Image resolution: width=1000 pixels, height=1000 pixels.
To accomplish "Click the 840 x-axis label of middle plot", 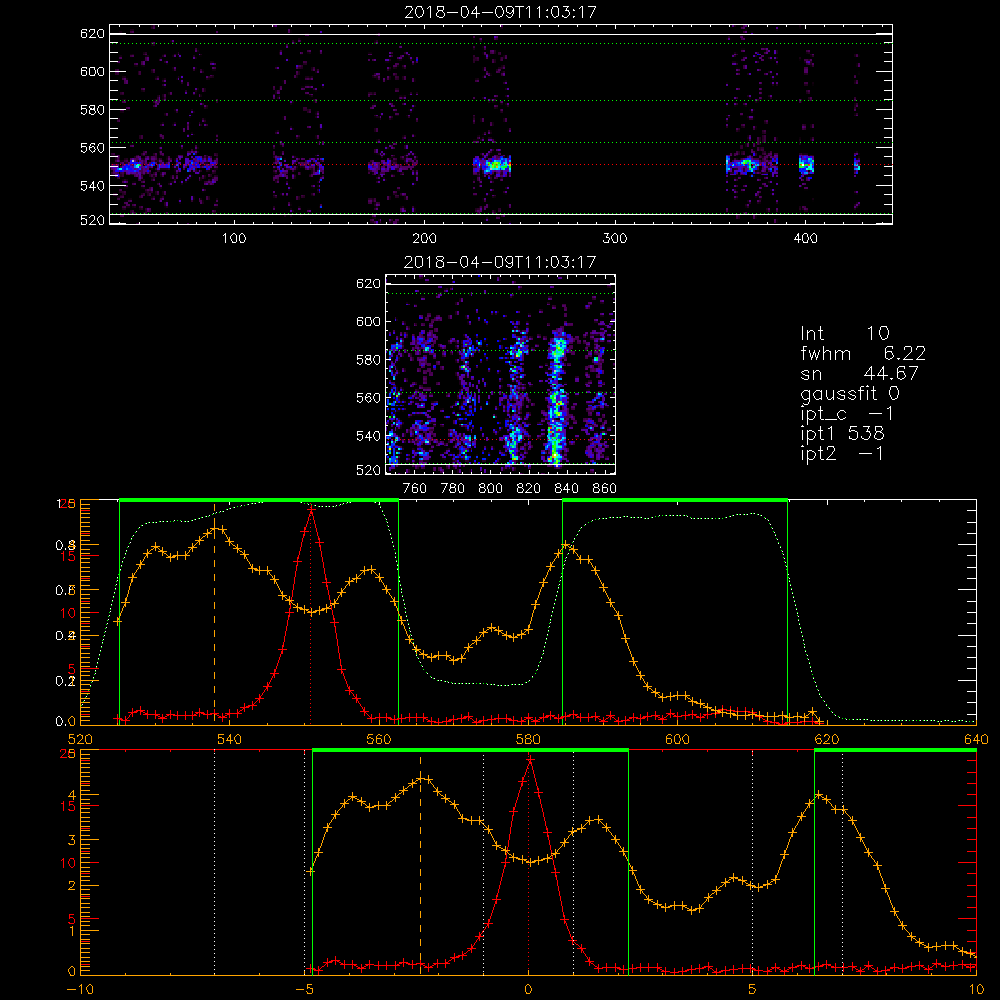I will point(566,489).
